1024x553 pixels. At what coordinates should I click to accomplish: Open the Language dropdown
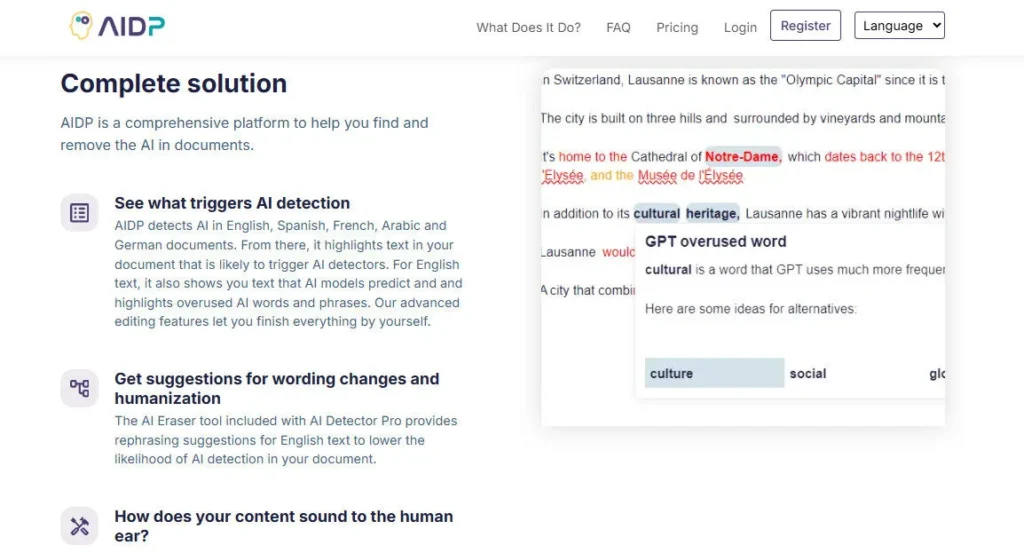(899, 26)
